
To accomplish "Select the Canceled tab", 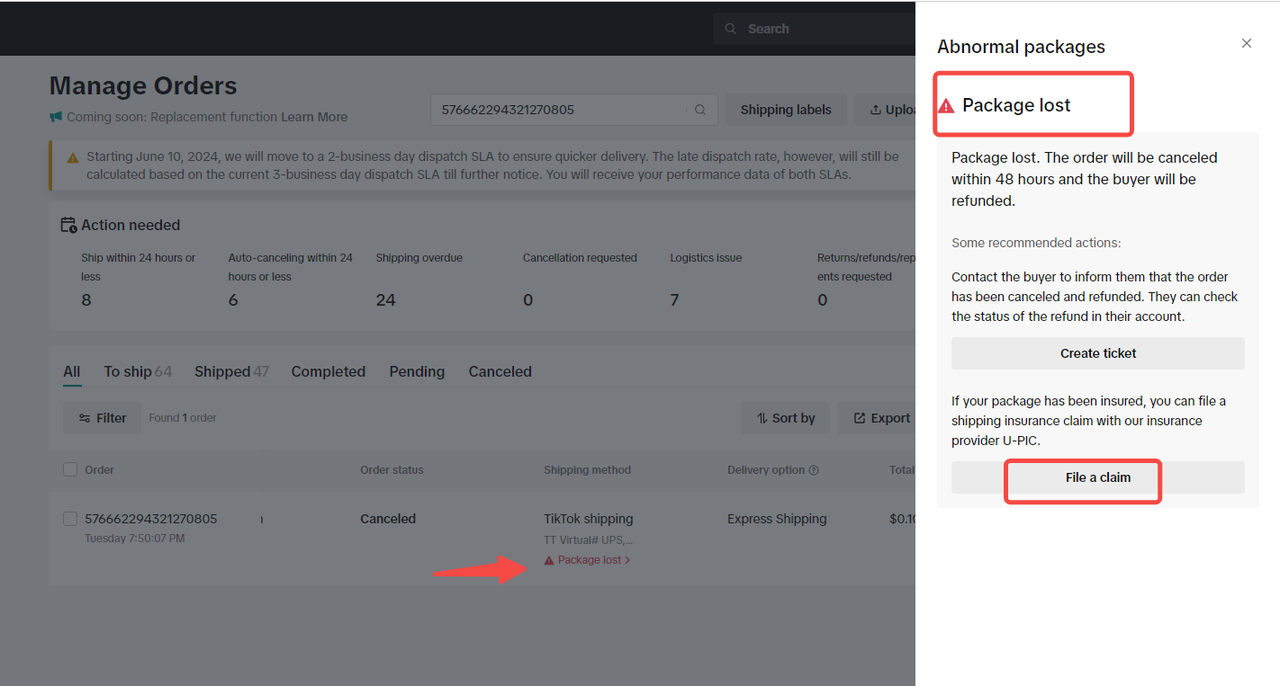I will pyautogui.click(x=500, y=372).
